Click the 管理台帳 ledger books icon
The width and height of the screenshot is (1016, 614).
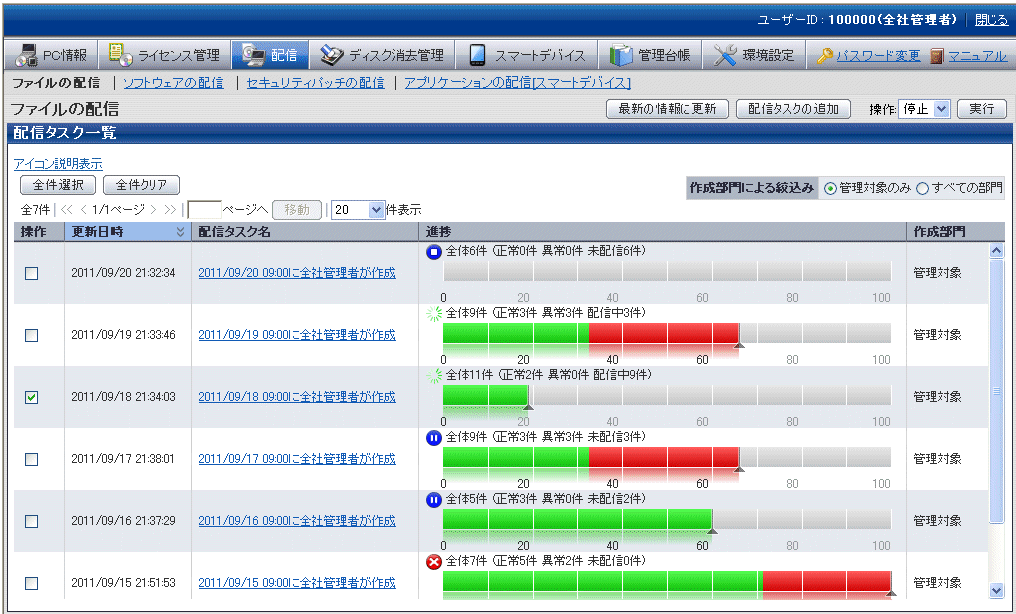[x=621, y=55]
